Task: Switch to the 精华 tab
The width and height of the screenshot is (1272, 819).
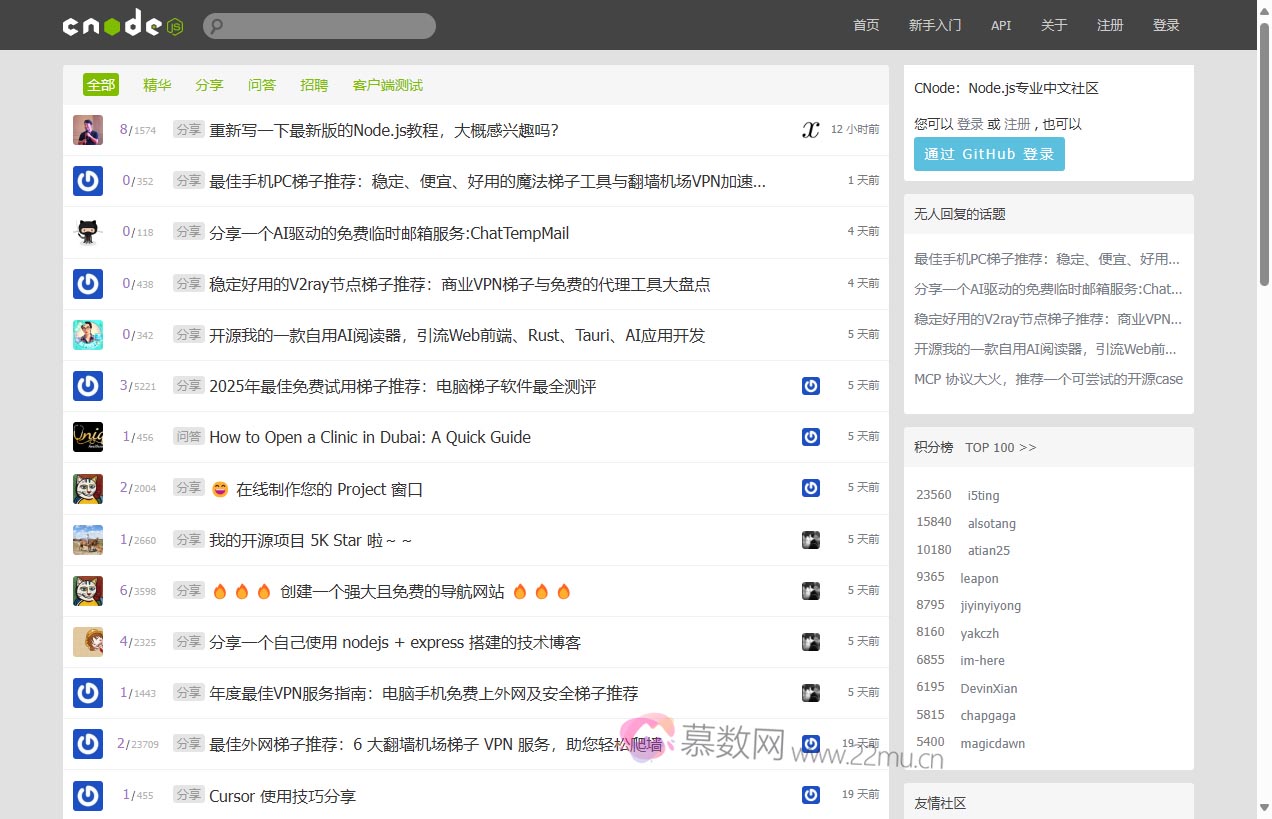Action: (157, 85)
